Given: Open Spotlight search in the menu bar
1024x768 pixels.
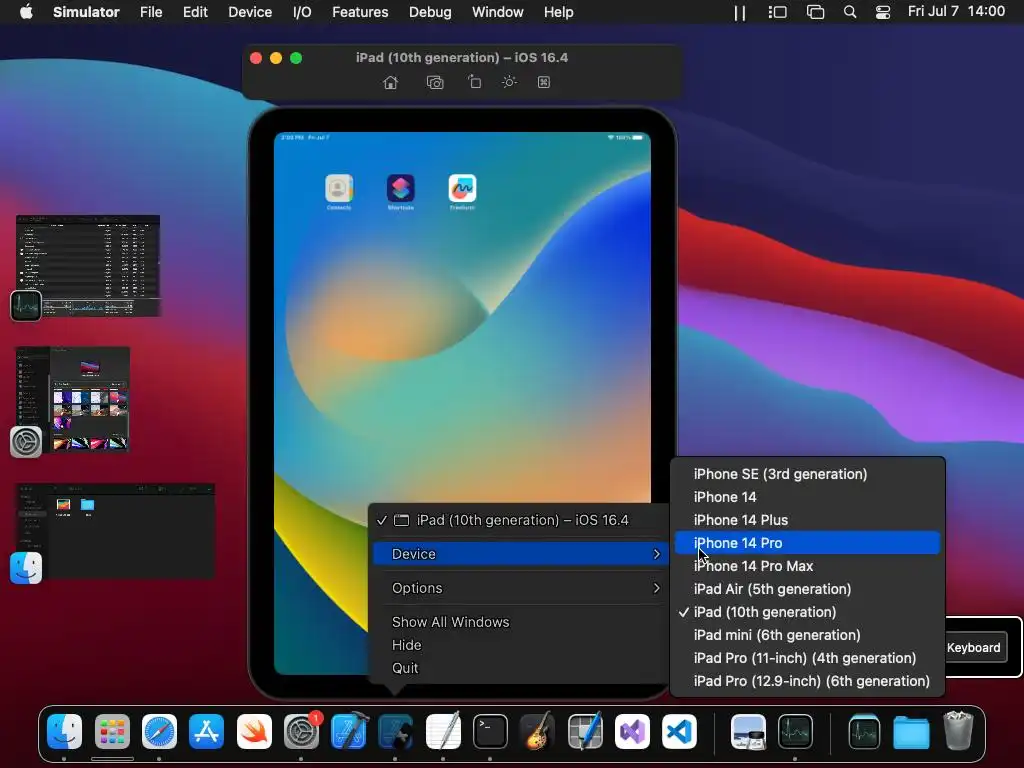Looking at the screenshot, I should point(850,12).
